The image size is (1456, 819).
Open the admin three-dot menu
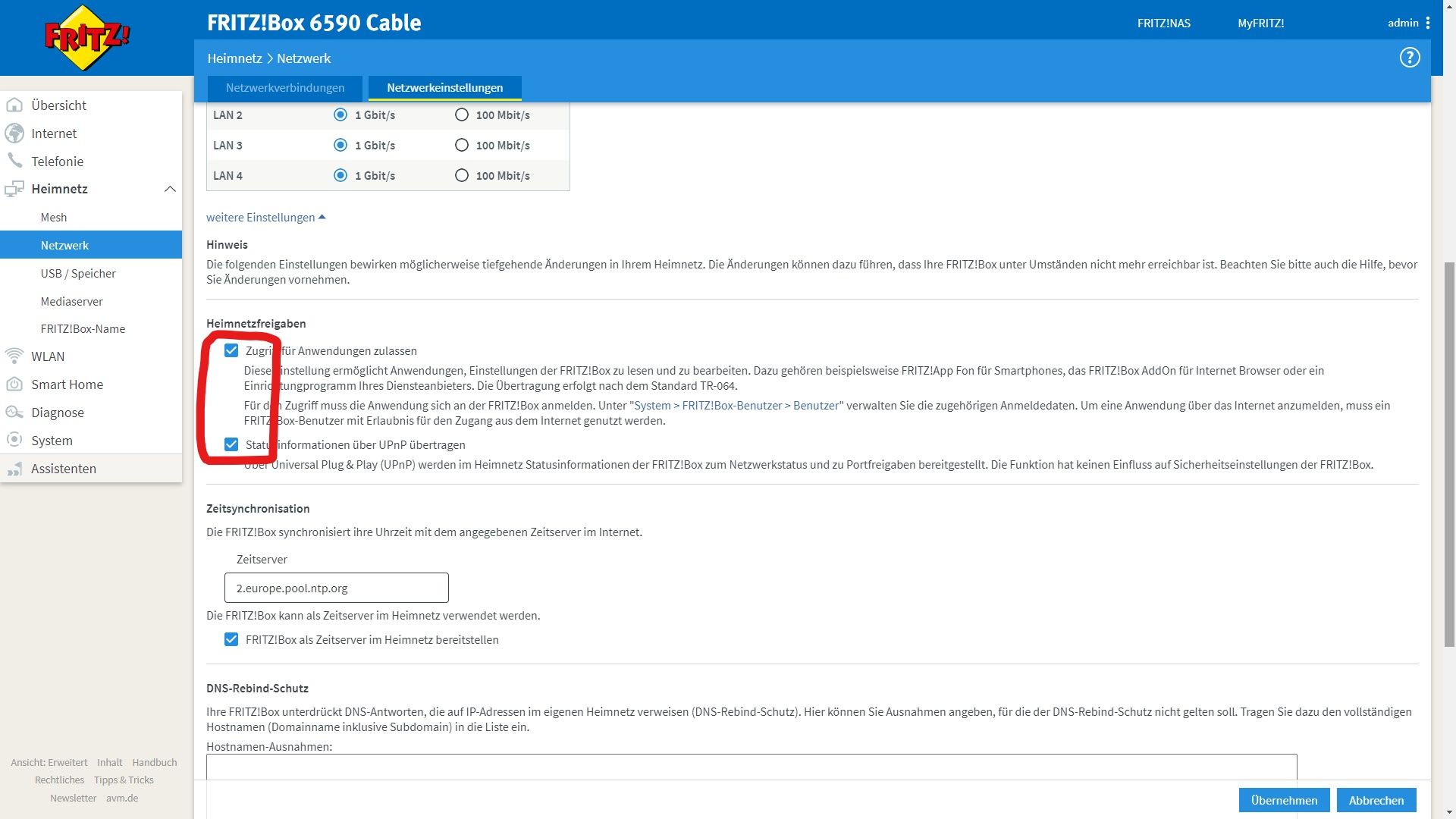click(x=1428, y=23)
